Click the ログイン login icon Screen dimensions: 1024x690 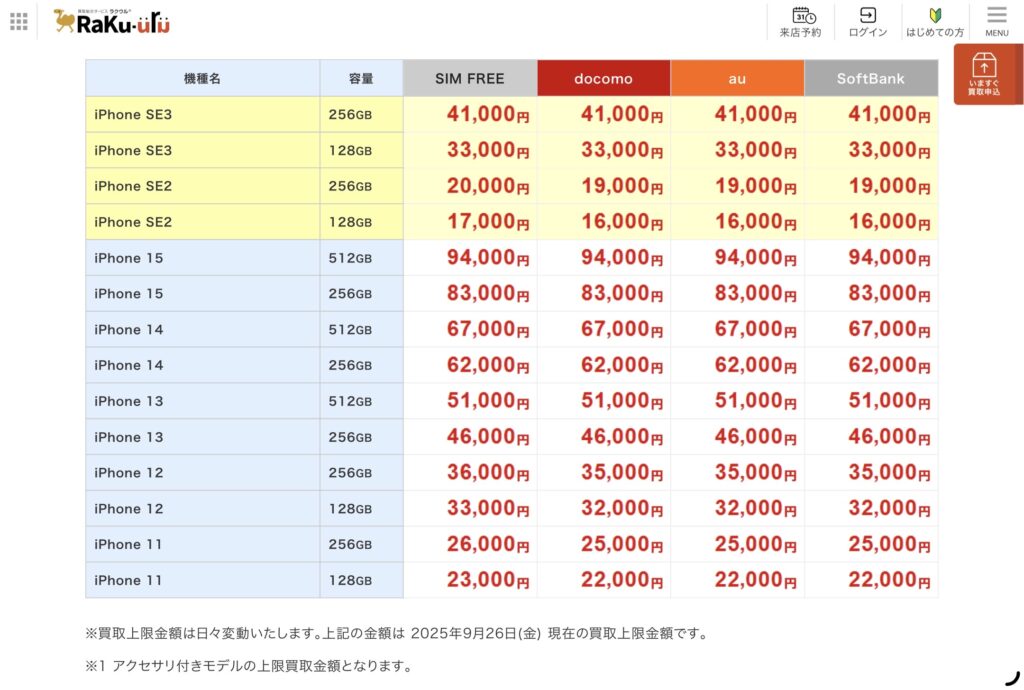click(x=867, y=21)
